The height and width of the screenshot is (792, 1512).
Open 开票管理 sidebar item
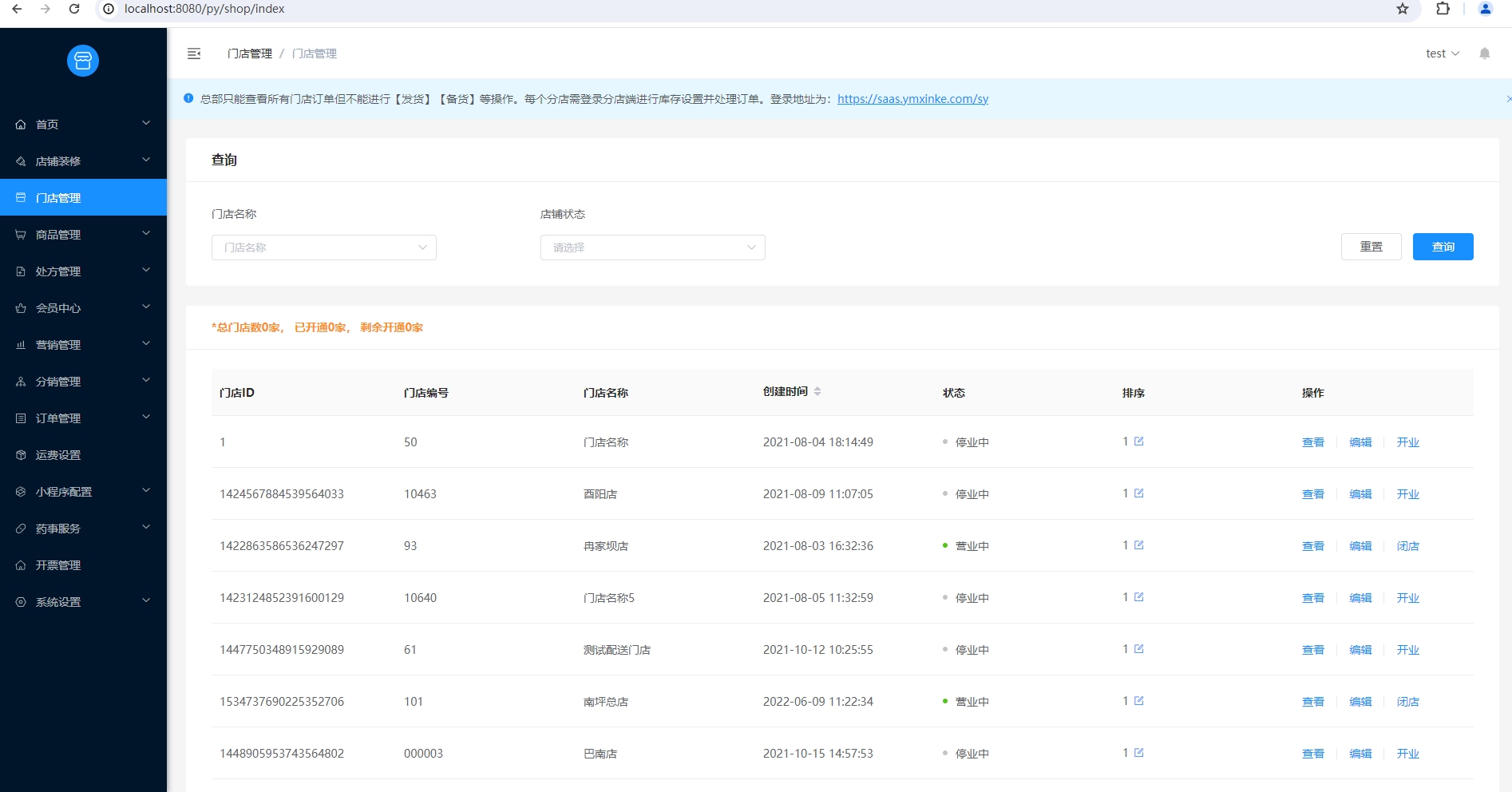click(x=83, y=564)
